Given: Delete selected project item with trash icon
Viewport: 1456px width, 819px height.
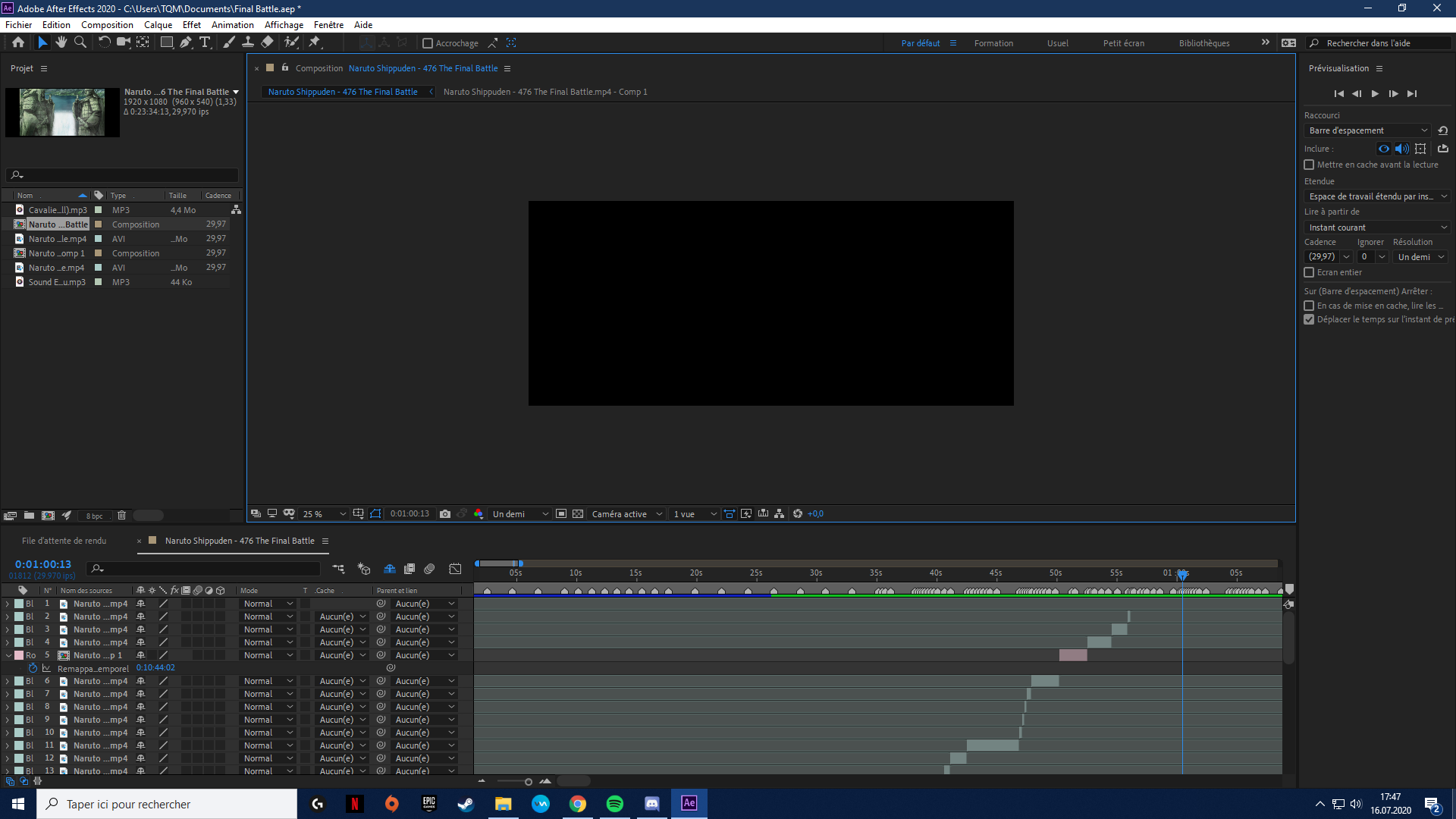Looking at the screenshot, I should click(x=121, y=516).
